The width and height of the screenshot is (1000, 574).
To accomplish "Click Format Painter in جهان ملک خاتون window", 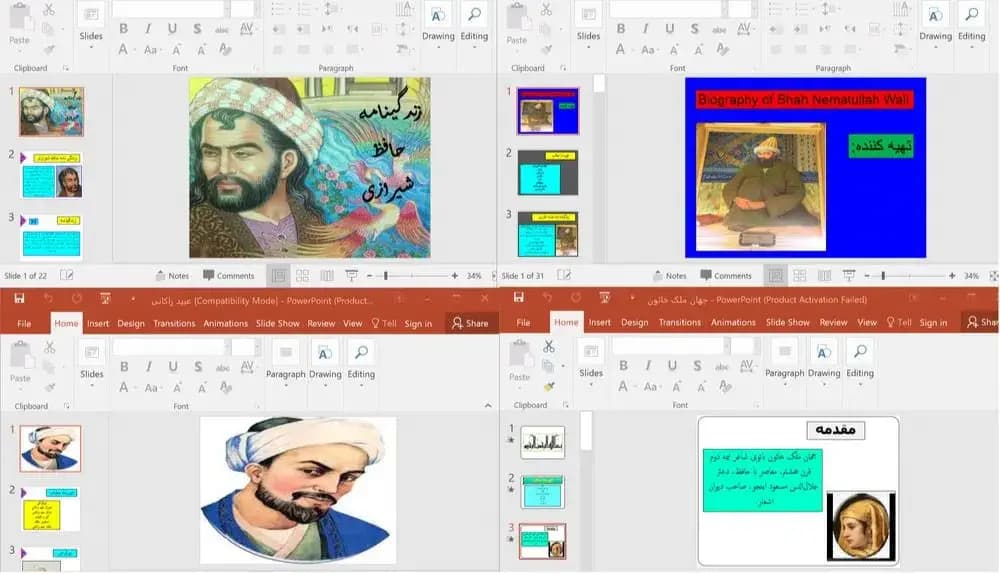I will pos(548,386).
